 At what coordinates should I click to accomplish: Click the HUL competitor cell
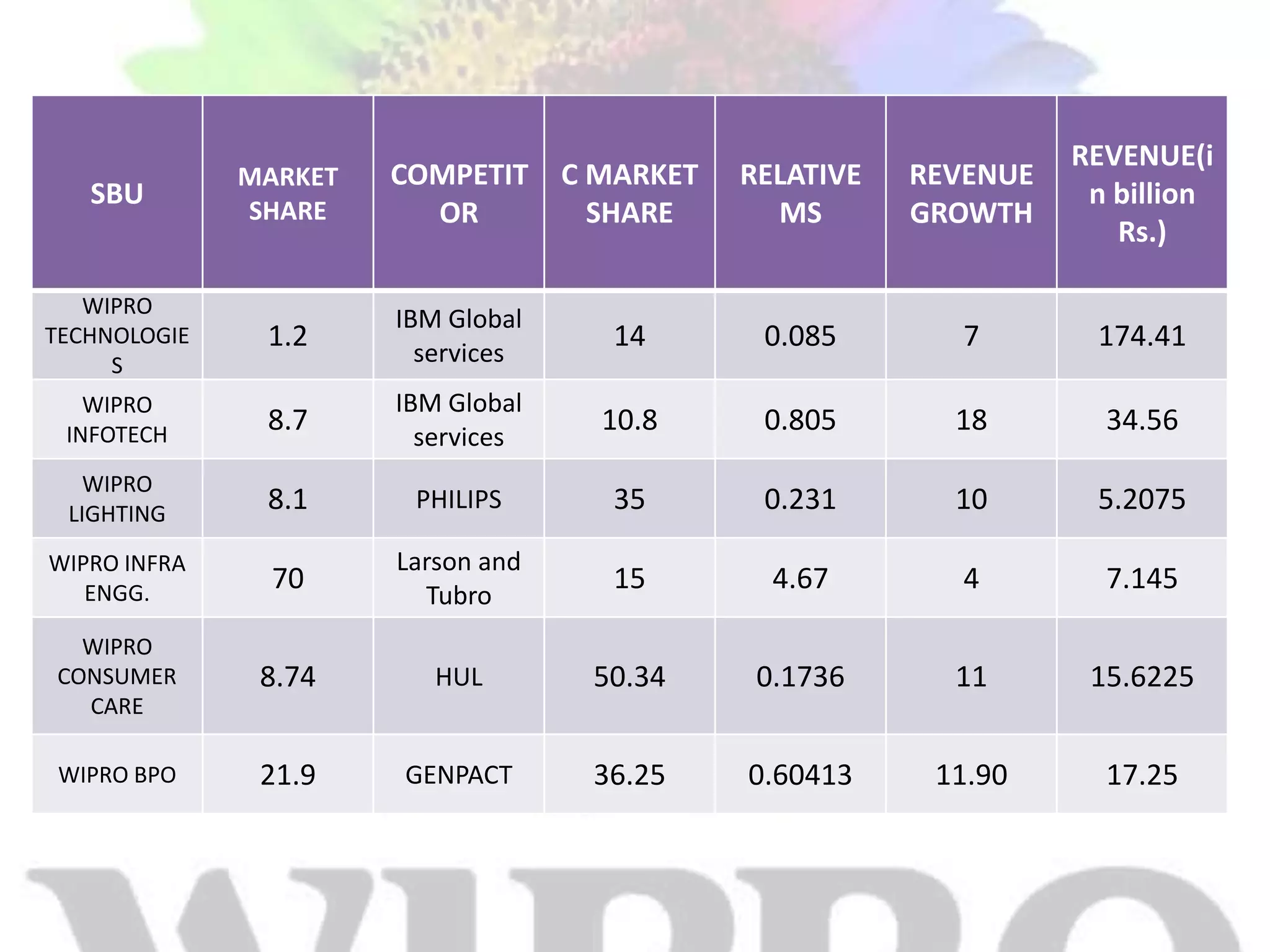pyautogui.click(x=459, y=676)
